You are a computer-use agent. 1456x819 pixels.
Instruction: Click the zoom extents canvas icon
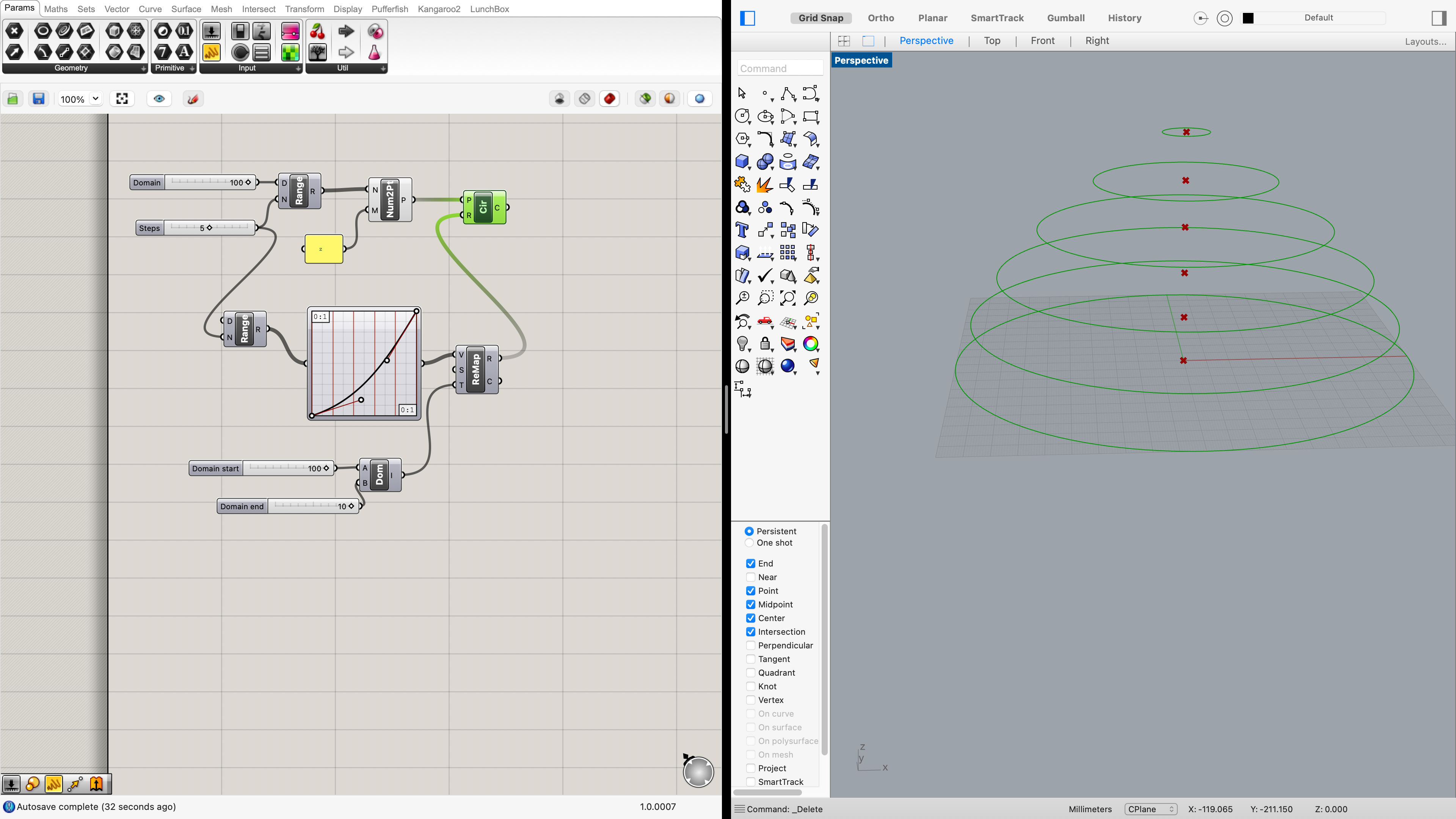point(122,99)
